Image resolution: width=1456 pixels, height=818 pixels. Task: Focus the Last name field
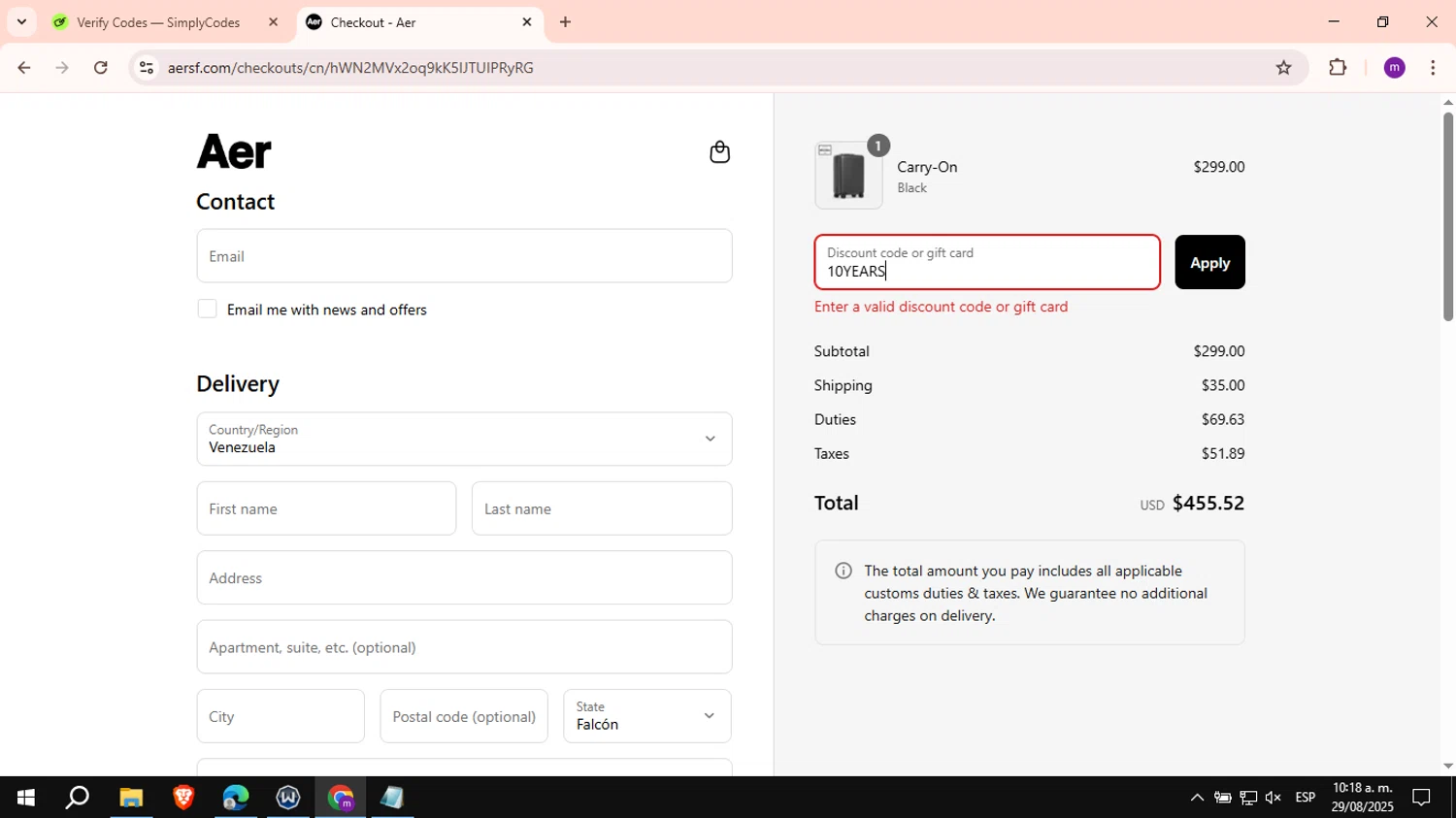coord(602,508)
